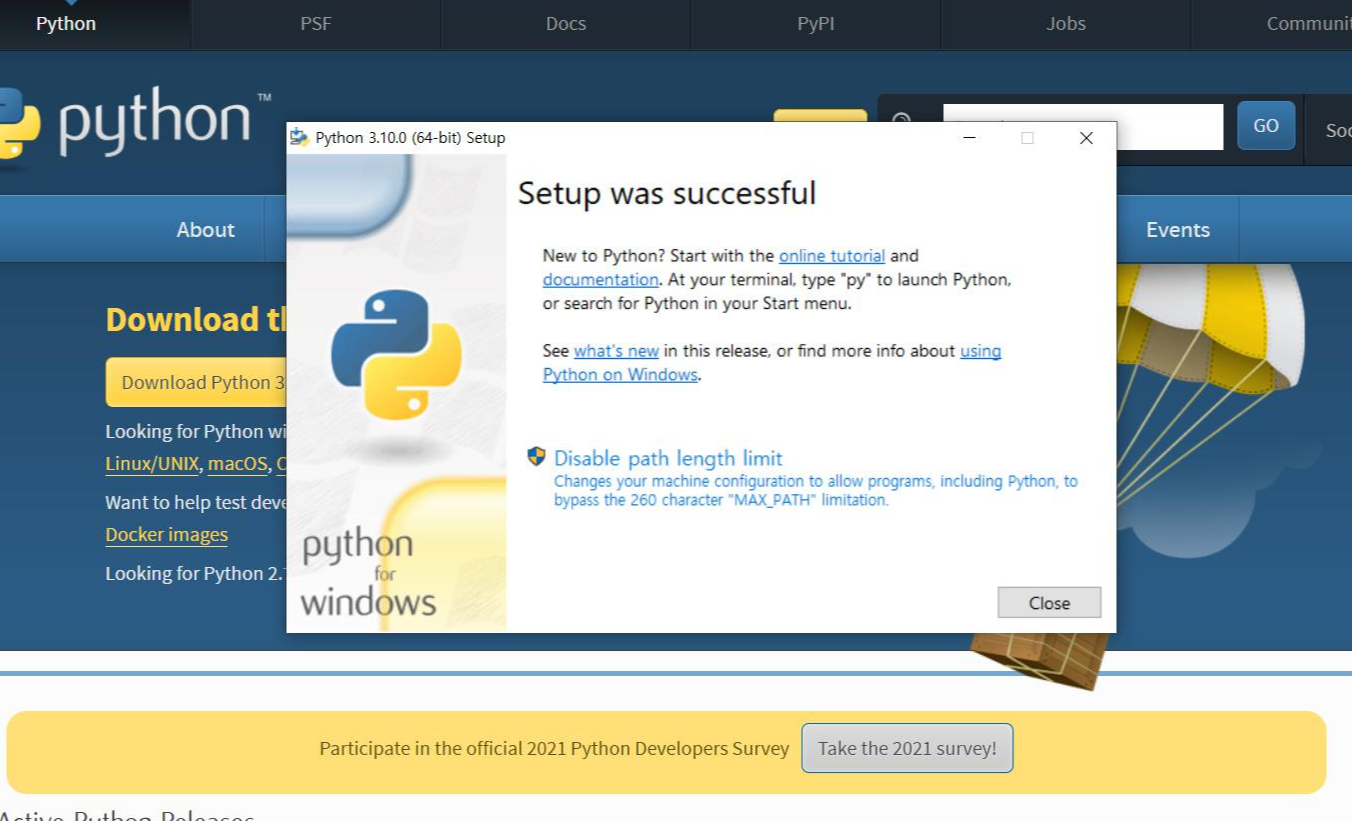Select the Jobs tab on website top bar

[x=1066, y=24]
